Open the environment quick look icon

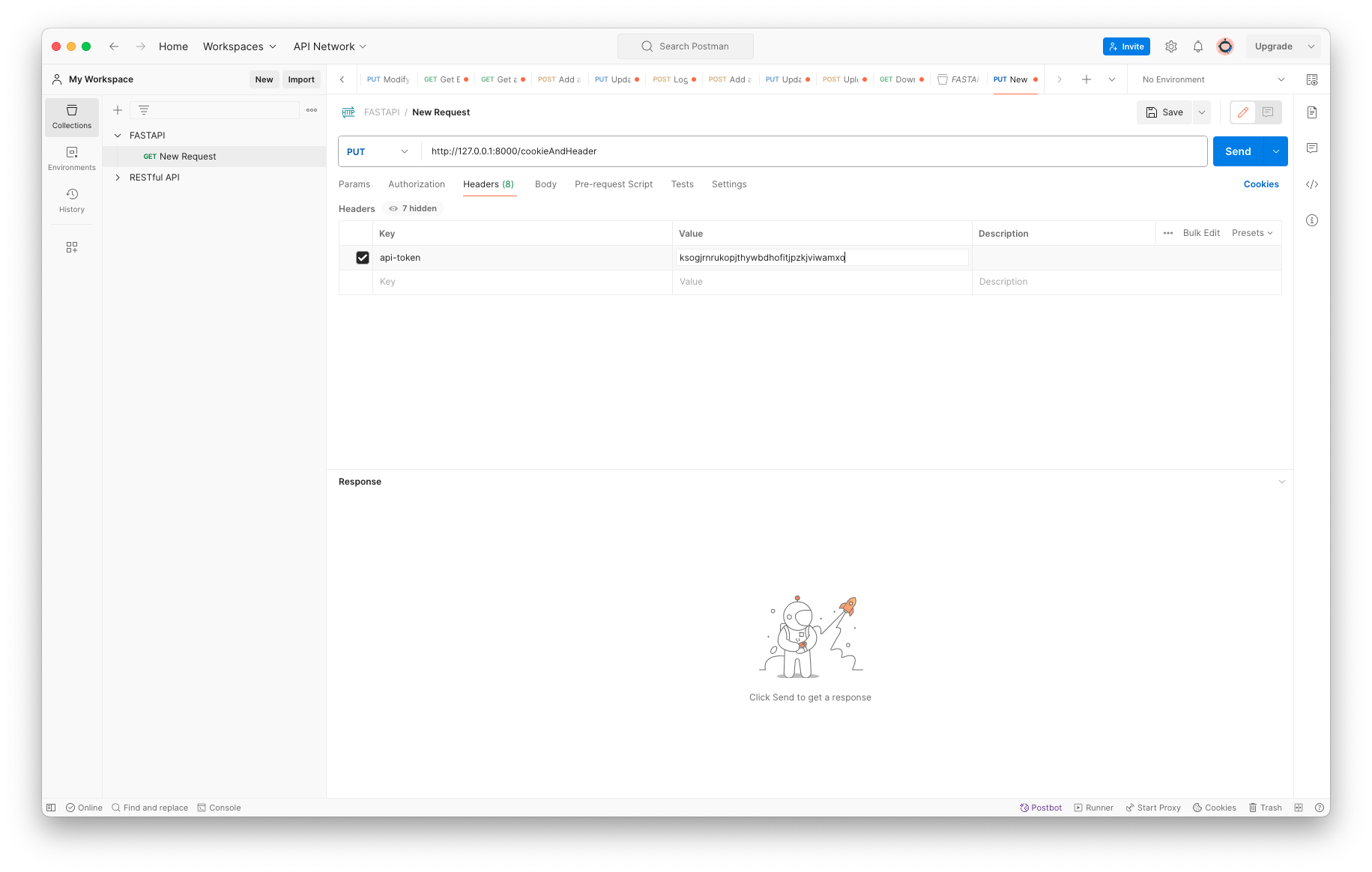click(1312, 79)
